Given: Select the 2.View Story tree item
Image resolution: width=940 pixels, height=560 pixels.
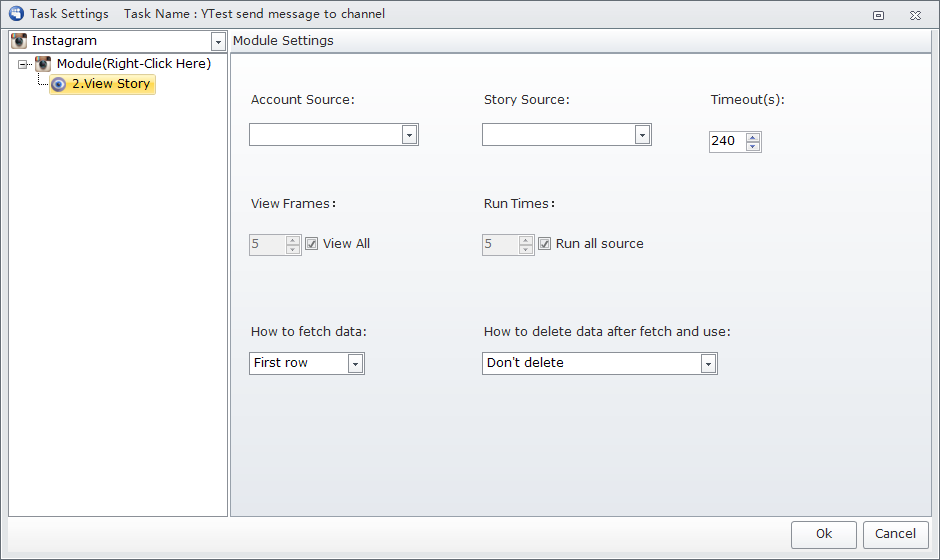Looking at the screenshot, I should pyautogui.click(x=102, y=84).
